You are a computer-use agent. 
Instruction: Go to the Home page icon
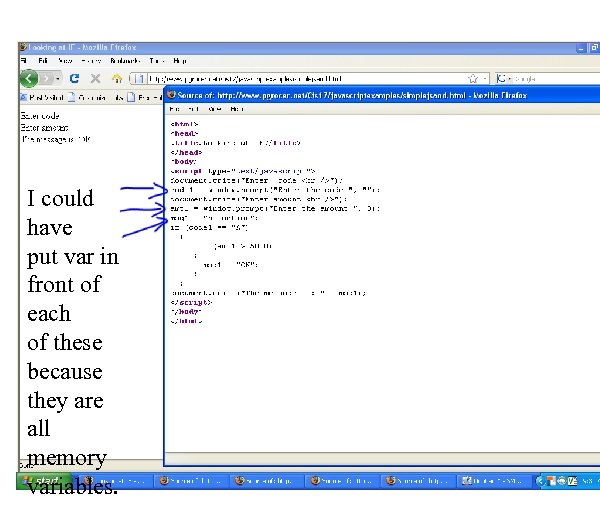(x=117, y=78)
